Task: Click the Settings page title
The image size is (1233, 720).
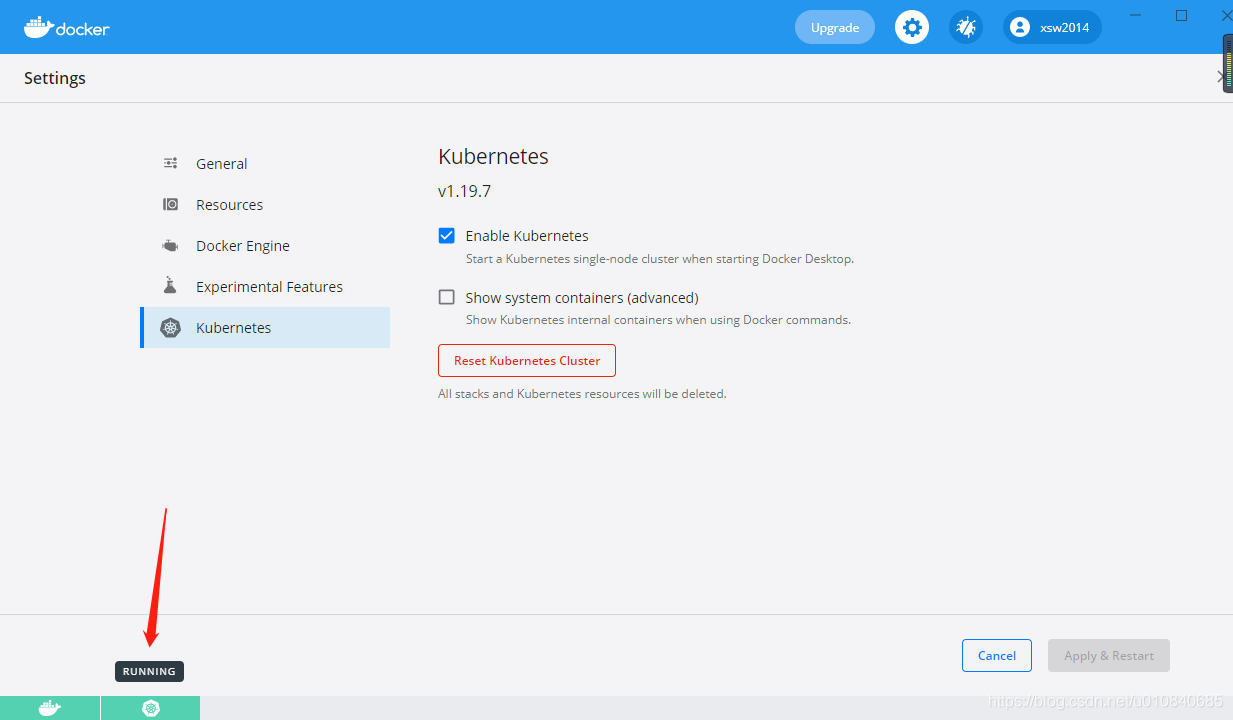Action: click(x=55, y=78)
